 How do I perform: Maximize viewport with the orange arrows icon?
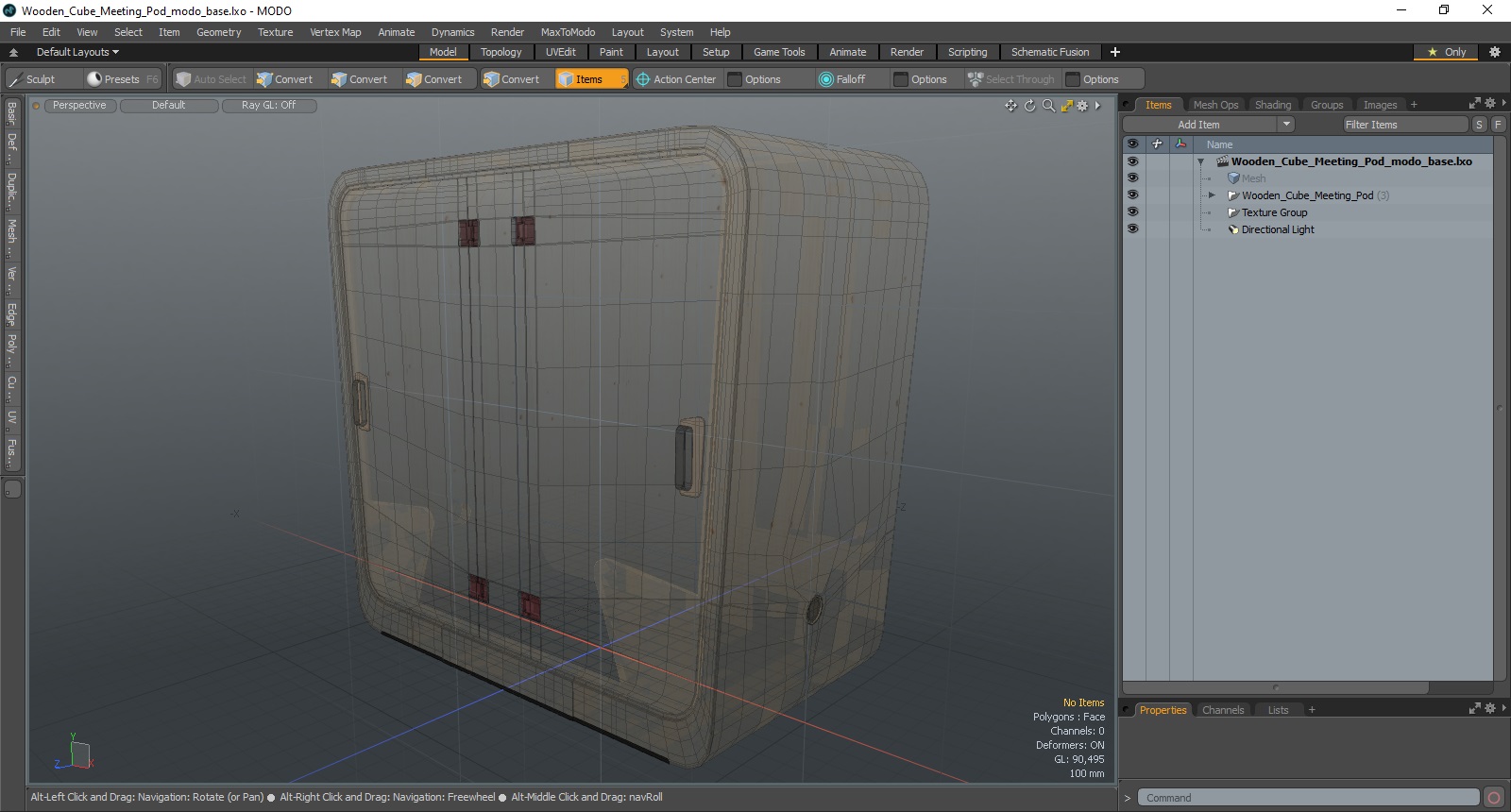1066,106
